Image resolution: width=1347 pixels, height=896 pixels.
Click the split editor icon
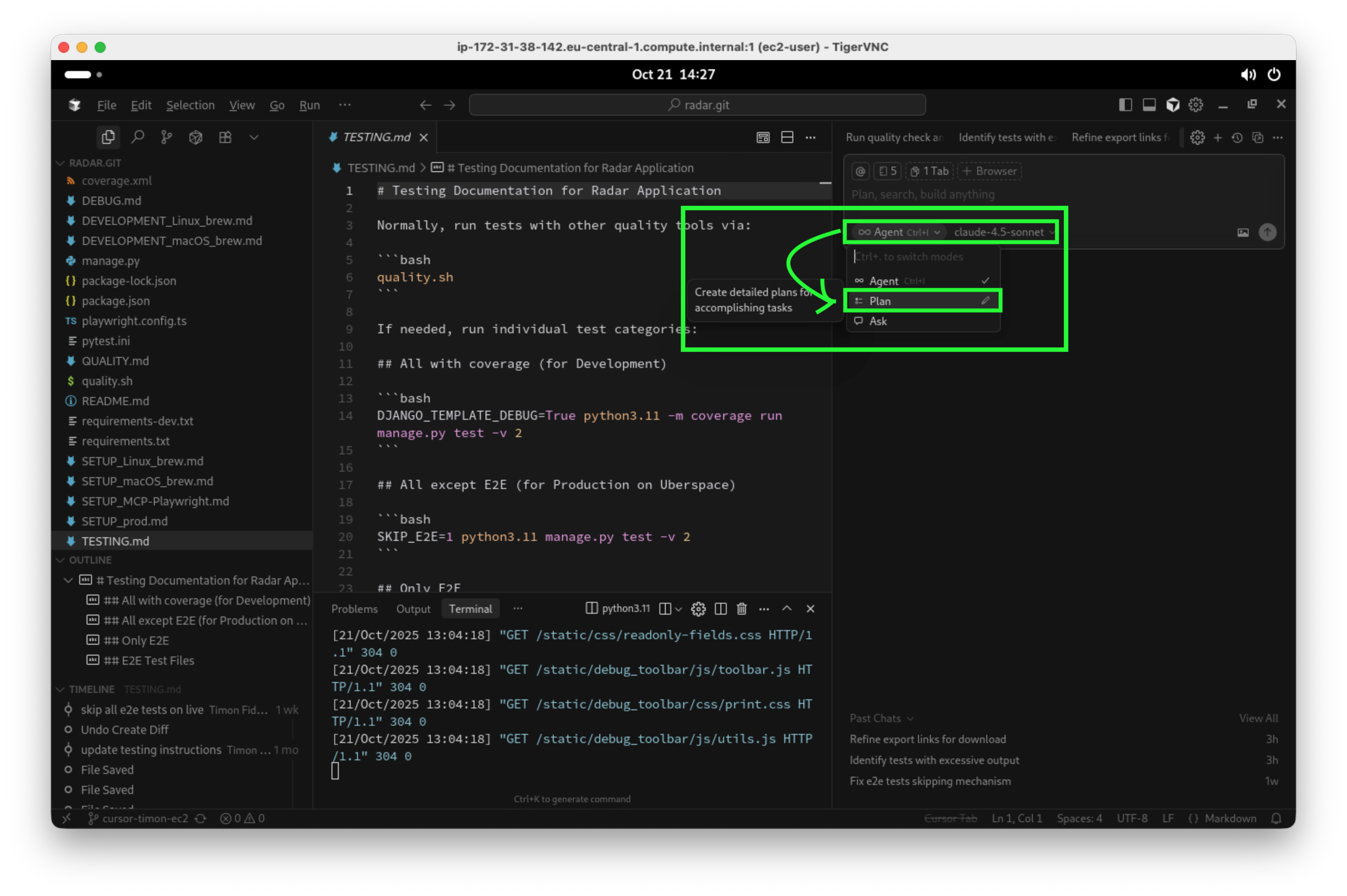(x=787, y=137)
